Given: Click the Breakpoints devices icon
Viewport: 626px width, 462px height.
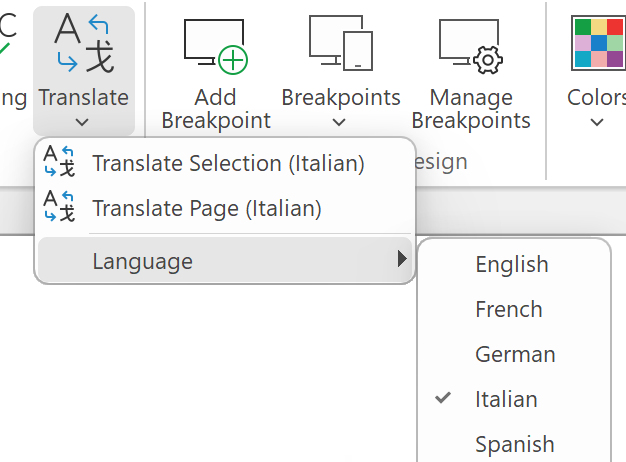Looking at the screenshot, I should click(340, 45).
